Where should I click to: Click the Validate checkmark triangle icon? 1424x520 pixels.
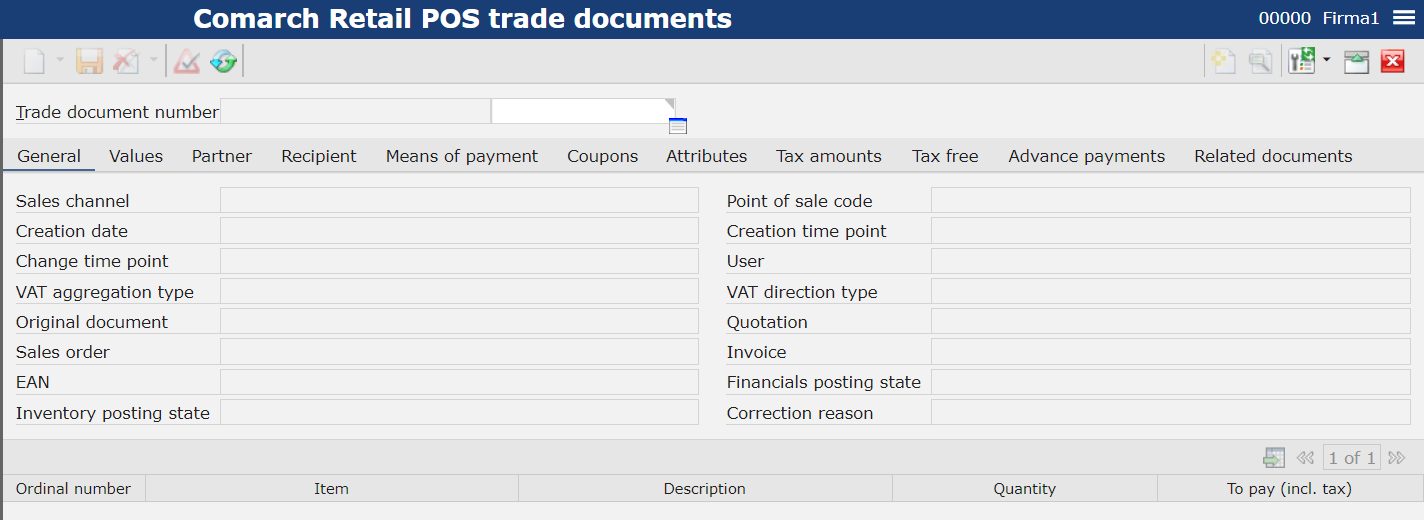pos(187,62)
